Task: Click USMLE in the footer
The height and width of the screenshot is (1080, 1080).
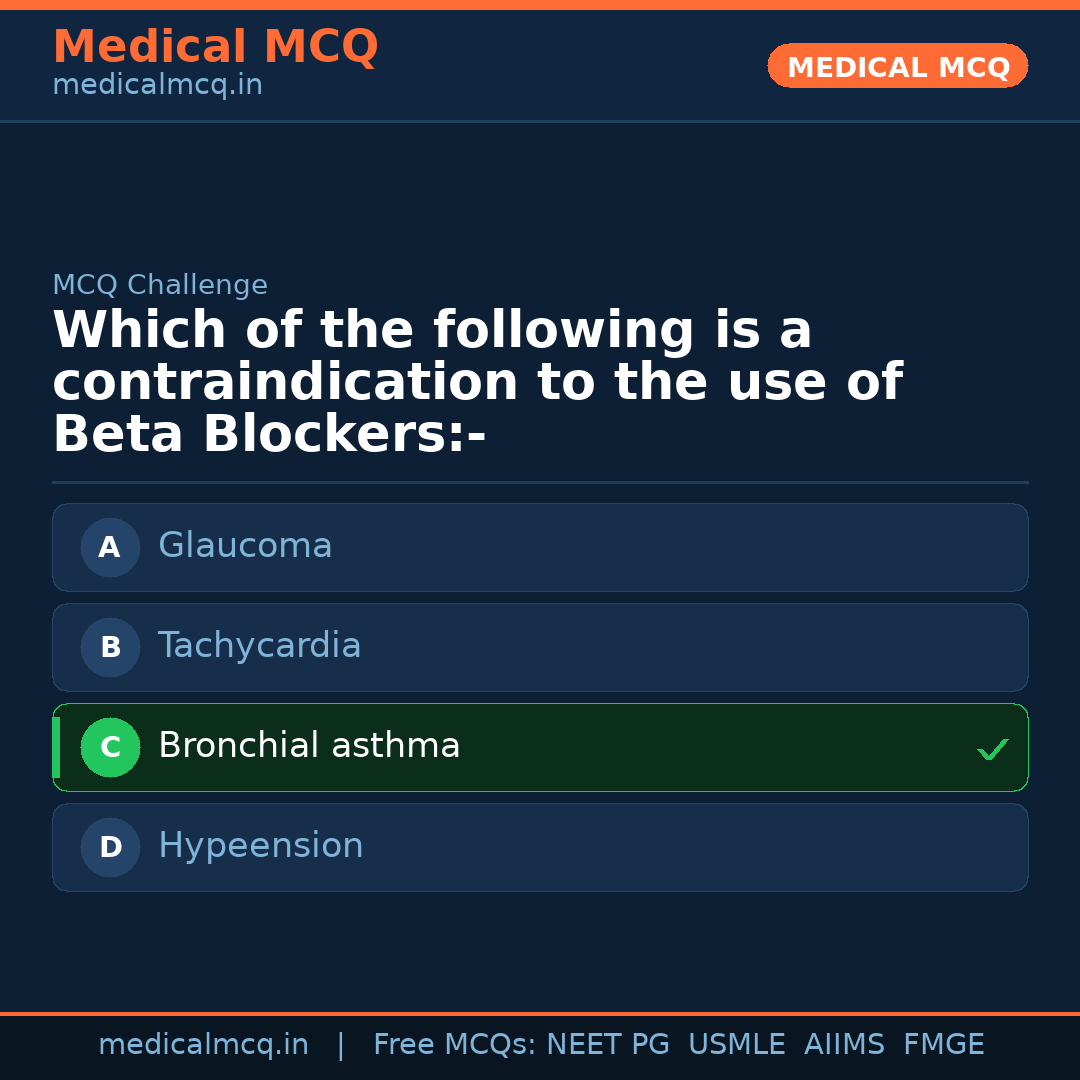Action: [736, 1045]
